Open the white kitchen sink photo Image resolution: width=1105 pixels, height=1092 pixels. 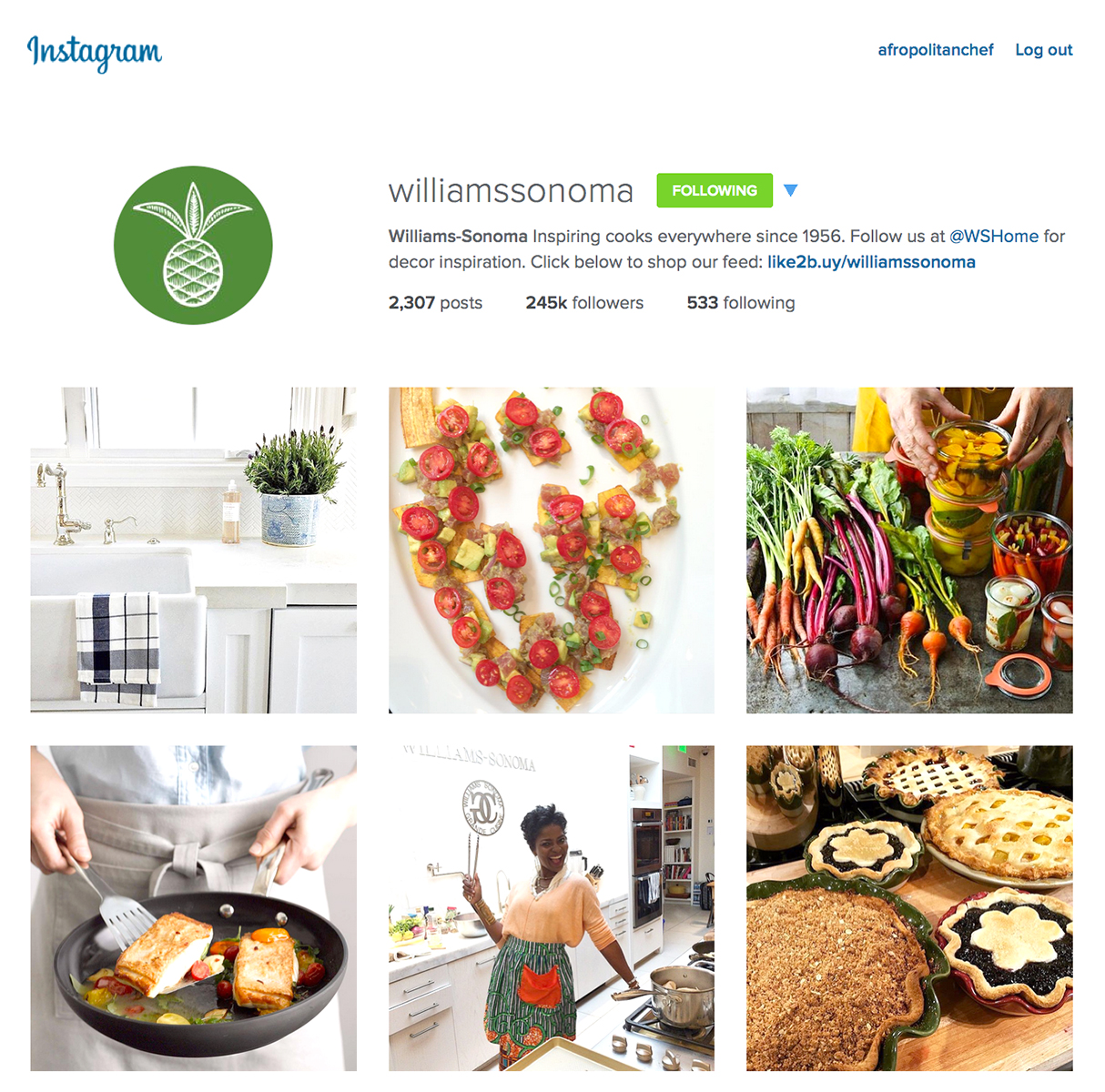(x=193, y=550)
